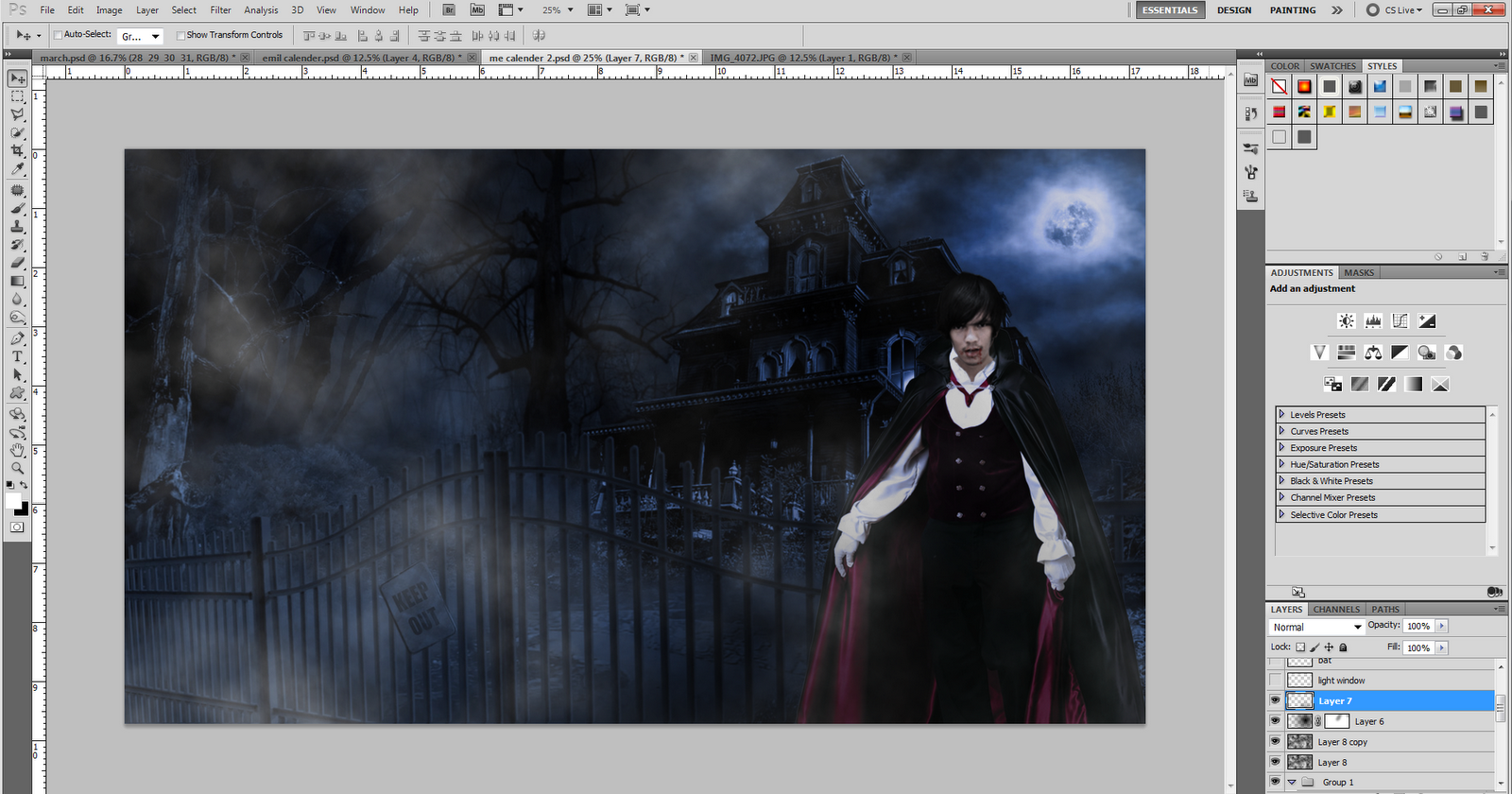Collapse the Group 1 layer group
The image size is (1512, 794).
(1292, 782)
